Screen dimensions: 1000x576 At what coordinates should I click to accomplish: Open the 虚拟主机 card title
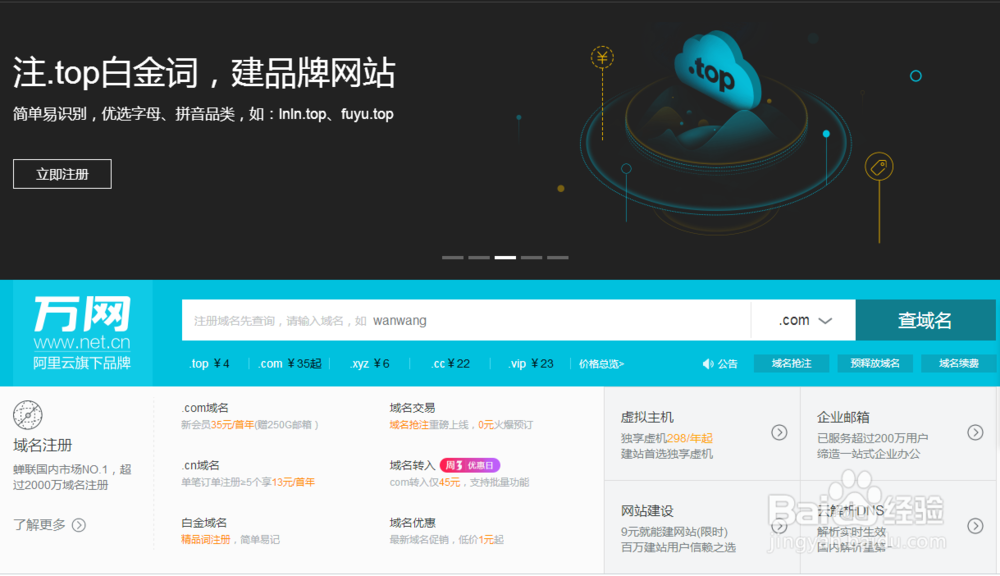click(x=647, y=418)
